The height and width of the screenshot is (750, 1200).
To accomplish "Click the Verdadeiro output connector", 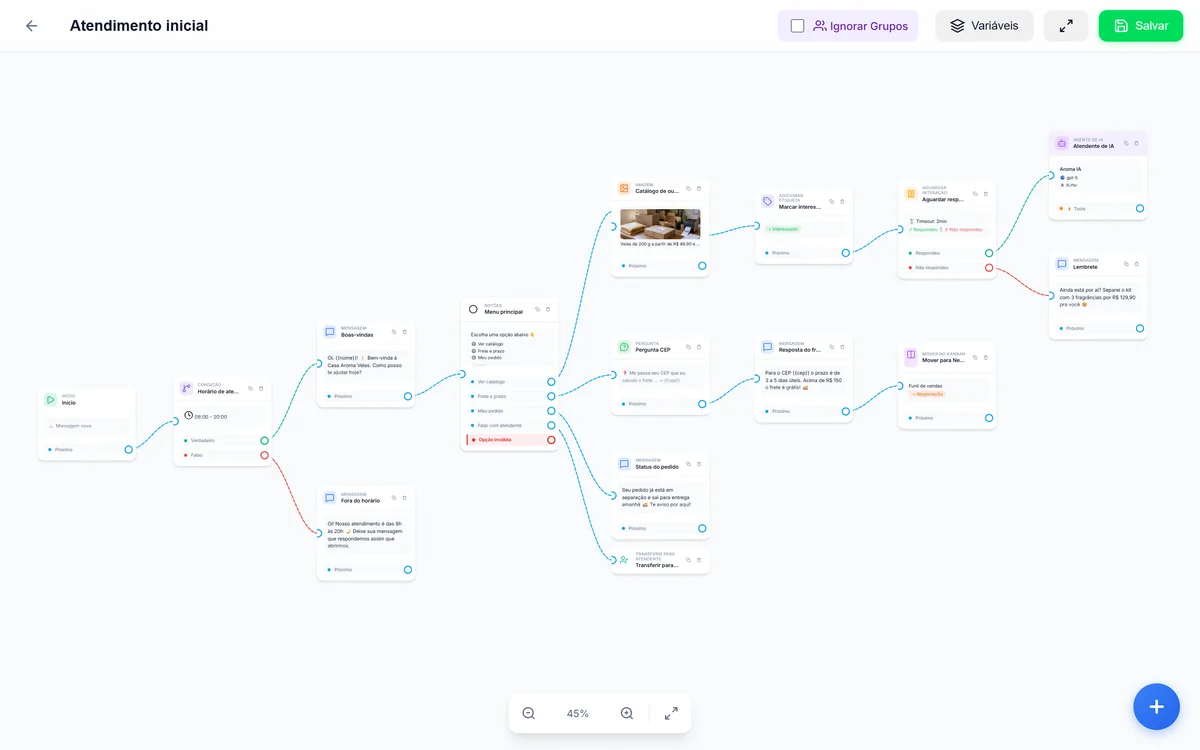I will pyautogui.click(x=264, y=440).
